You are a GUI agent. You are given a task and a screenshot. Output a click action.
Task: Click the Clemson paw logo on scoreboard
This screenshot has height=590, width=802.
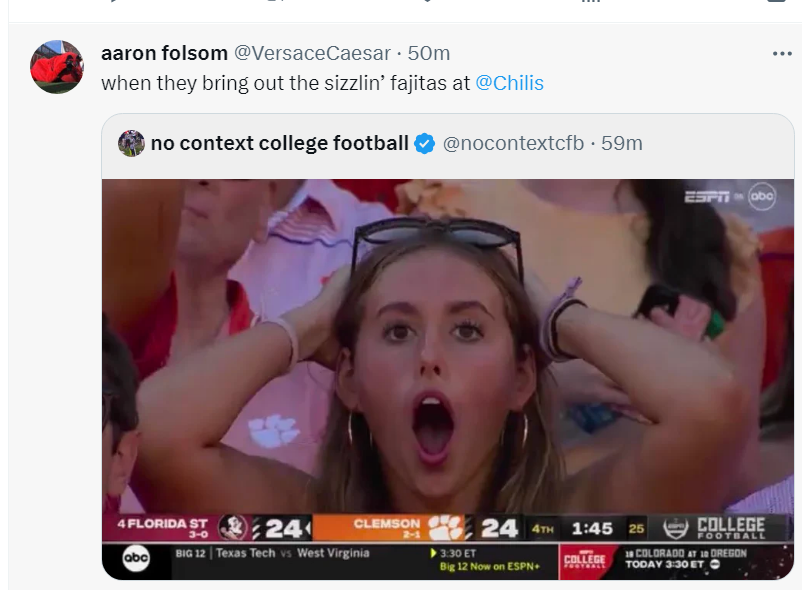446,527
